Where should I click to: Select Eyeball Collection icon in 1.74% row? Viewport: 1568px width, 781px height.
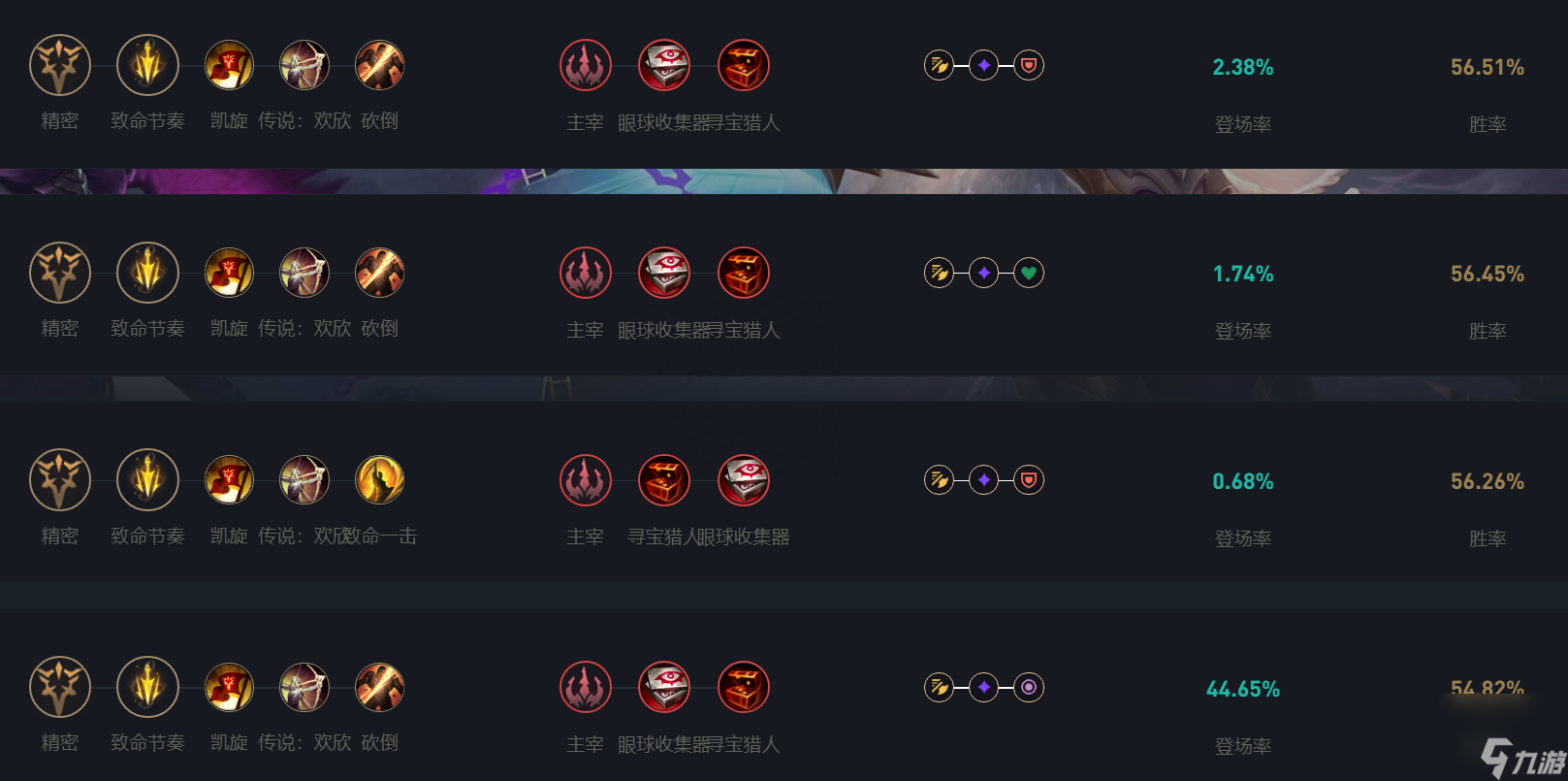tap(664, 273)
